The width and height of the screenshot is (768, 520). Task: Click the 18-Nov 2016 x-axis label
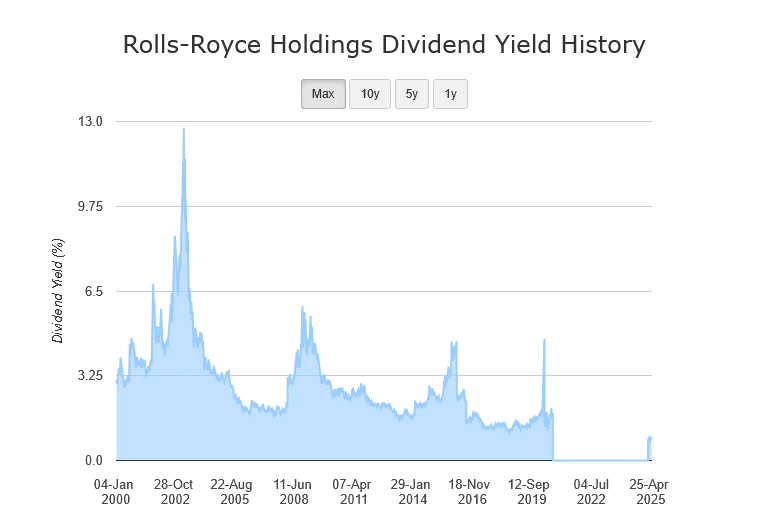click(471, 491)
